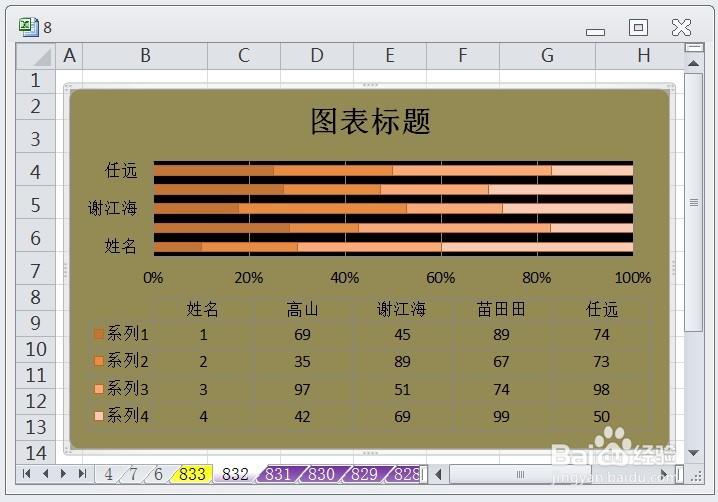Image resolution: width=718 pixels, height=502 pixels.
Task: Click previous sheet navigation arrow
Action: 45,474
